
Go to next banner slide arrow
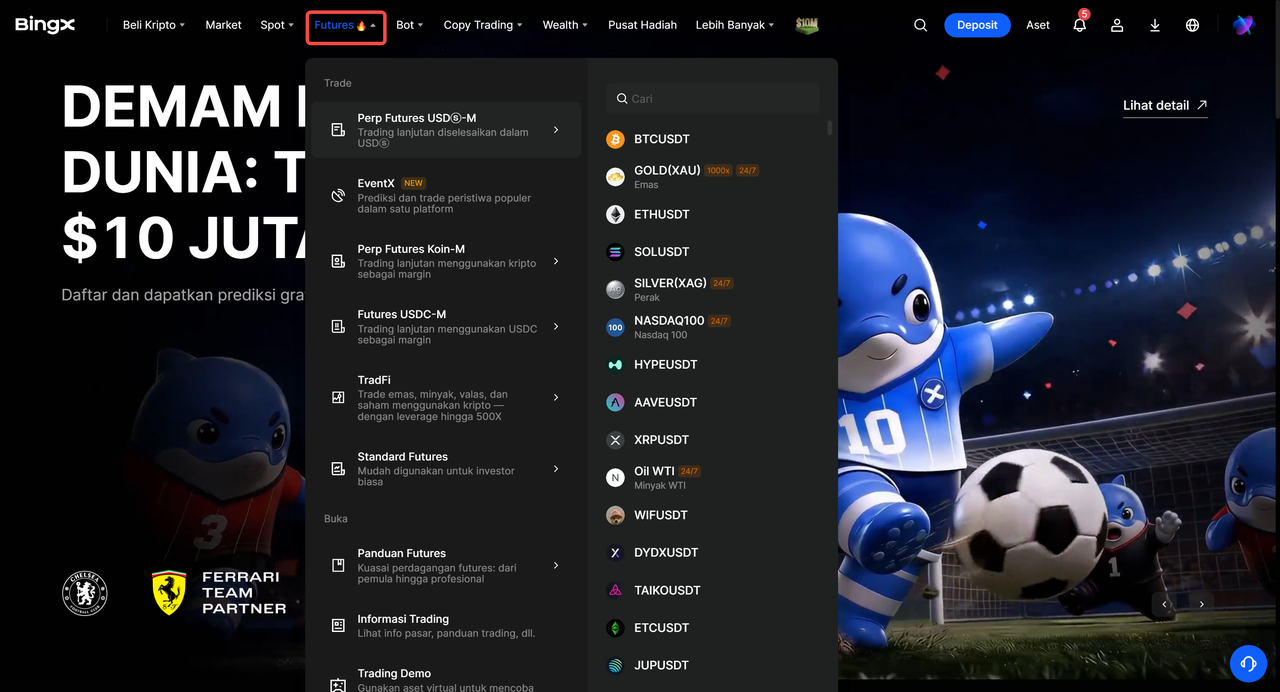1201,604
